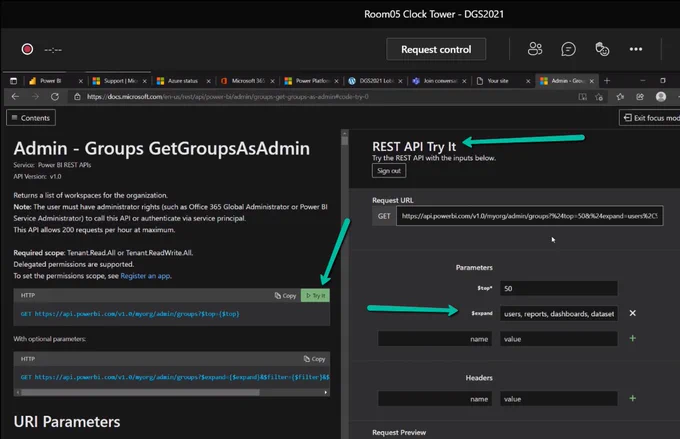The width and height of the screenshot is (680, 439).
Task: Open the meeting chat icon
Action: tap(568, 49)
